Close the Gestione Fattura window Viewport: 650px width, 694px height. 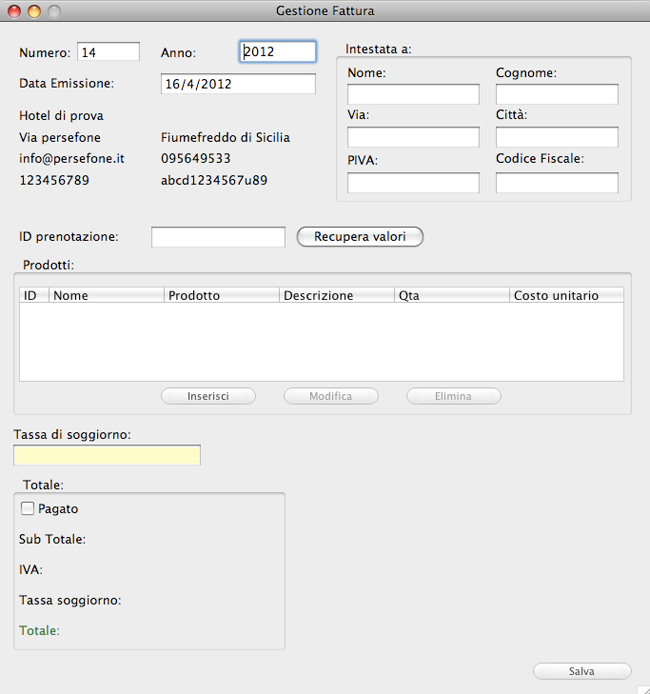14,11
